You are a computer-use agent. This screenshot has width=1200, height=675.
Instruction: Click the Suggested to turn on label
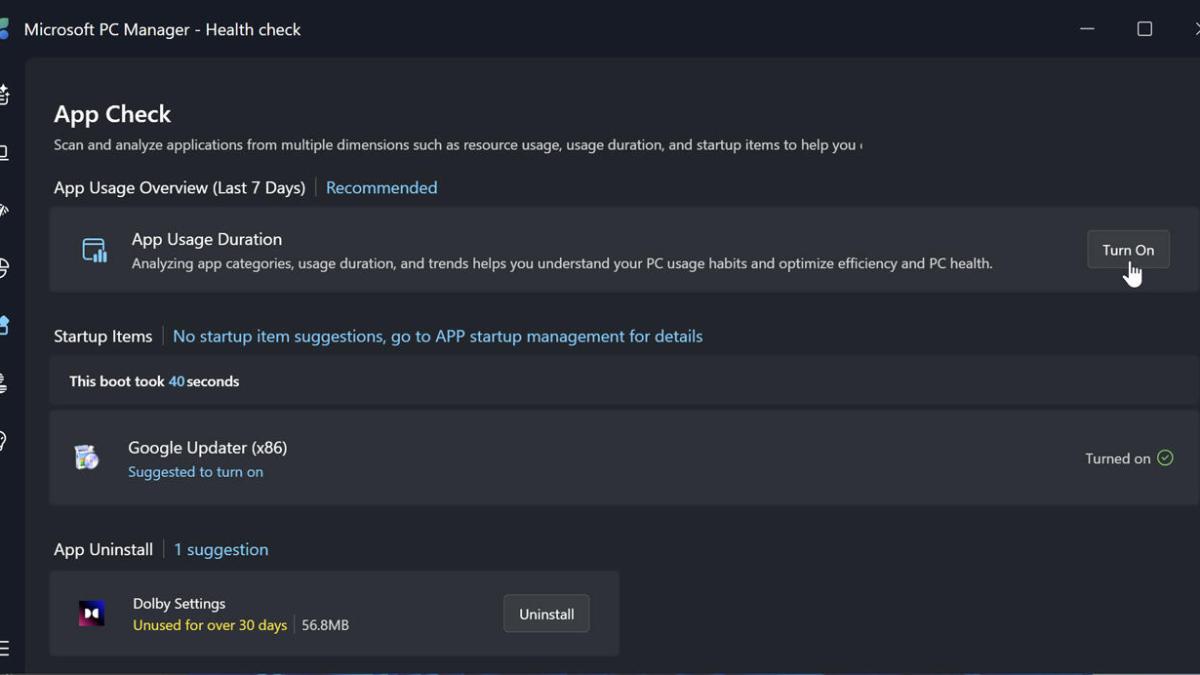pyautogui.click(x=196, y=472)
